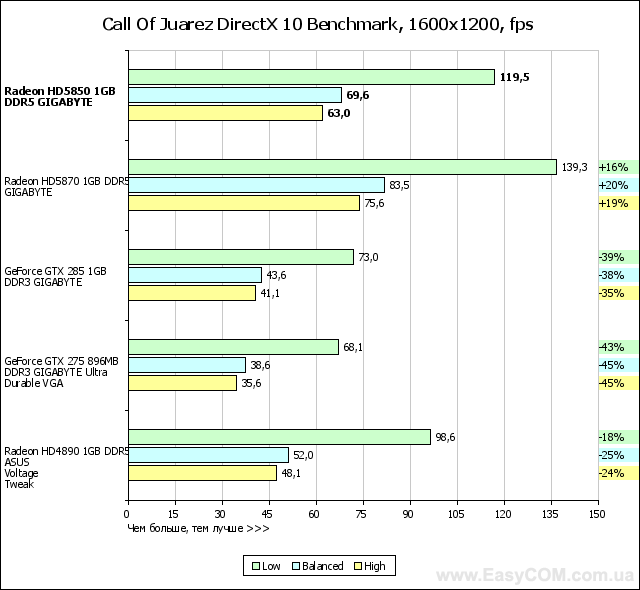The image size is (640, 590).
Task: Click the 68,1 value label
Action: point(353,347)
